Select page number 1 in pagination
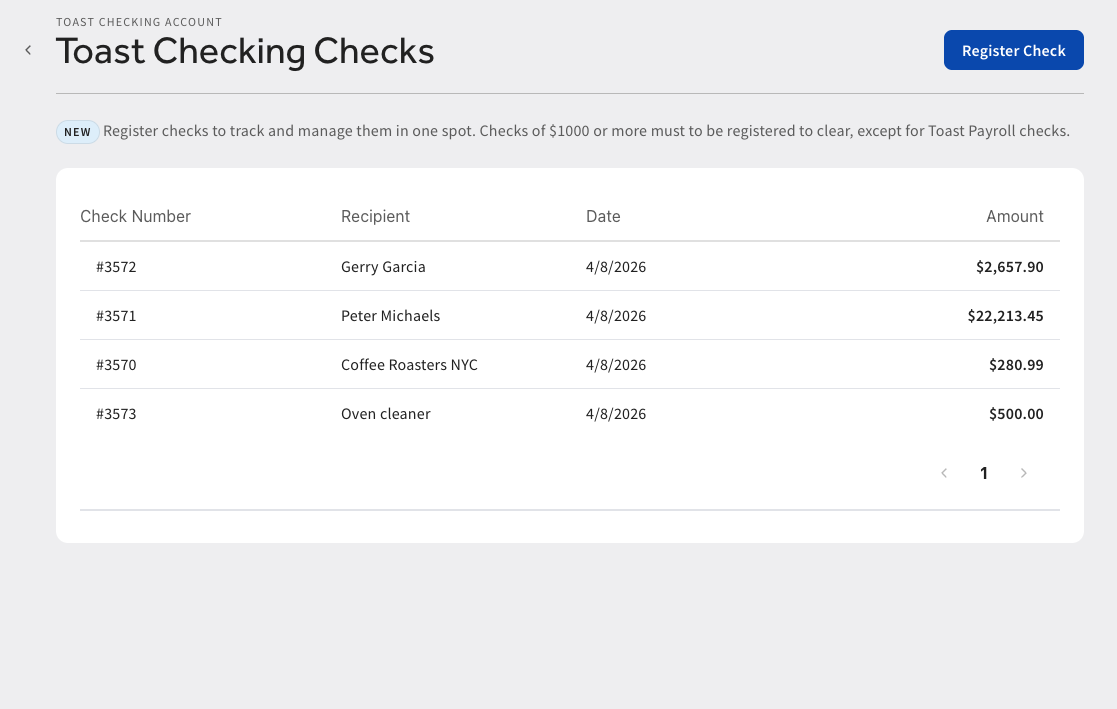 (x=984, y=473)
